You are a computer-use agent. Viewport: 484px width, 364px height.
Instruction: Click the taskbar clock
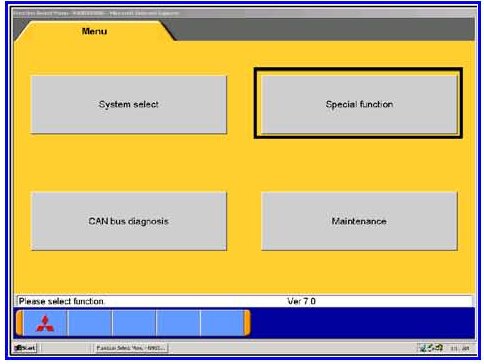460,348
